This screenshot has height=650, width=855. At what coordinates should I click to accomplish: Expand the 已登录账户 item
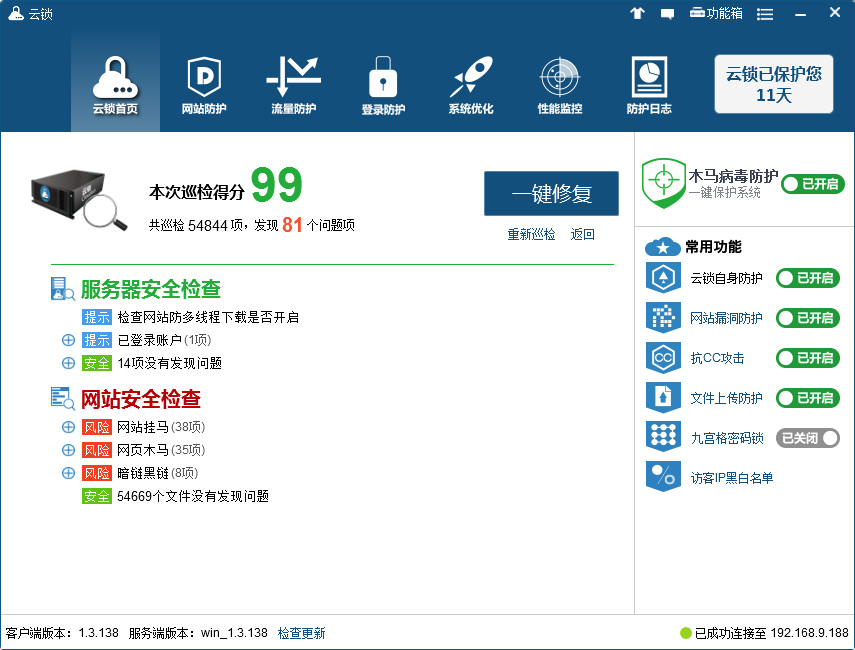coord(68,340)
